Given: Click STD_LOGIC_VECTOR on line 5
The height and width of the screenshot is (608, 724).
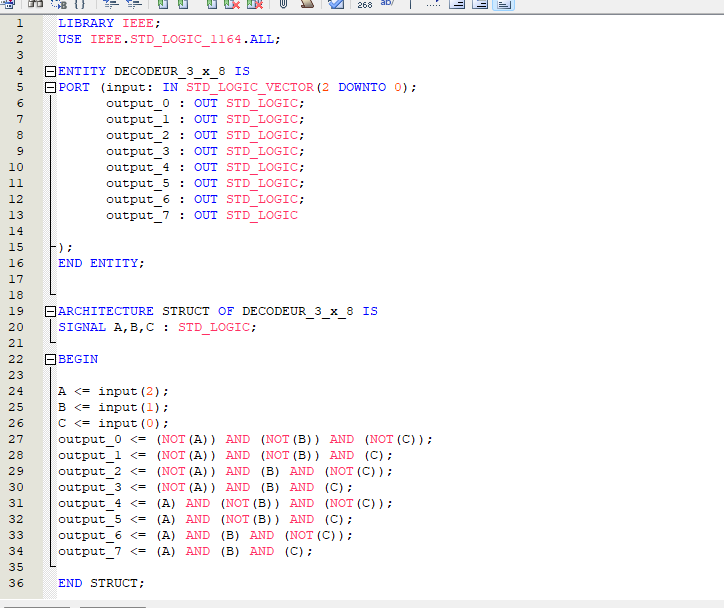Looking at the screenshot, I should (250, 87).
